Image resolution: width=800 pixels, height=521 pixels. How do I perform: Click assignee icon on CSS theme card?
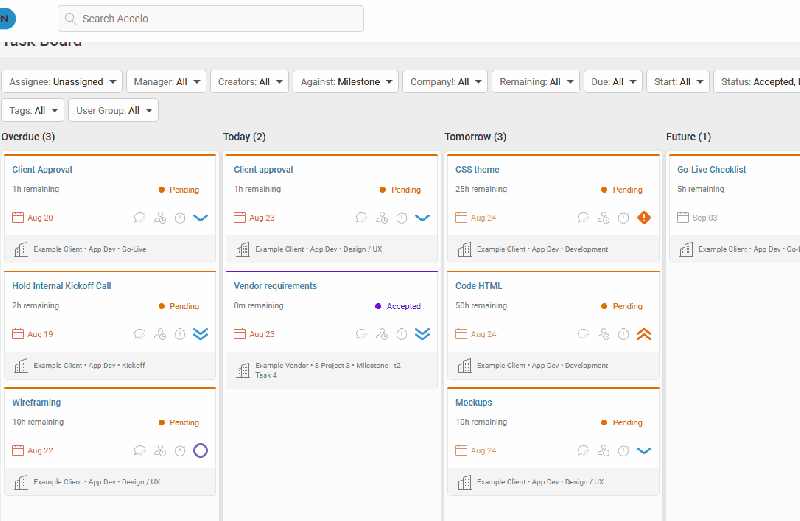[604, 218]
